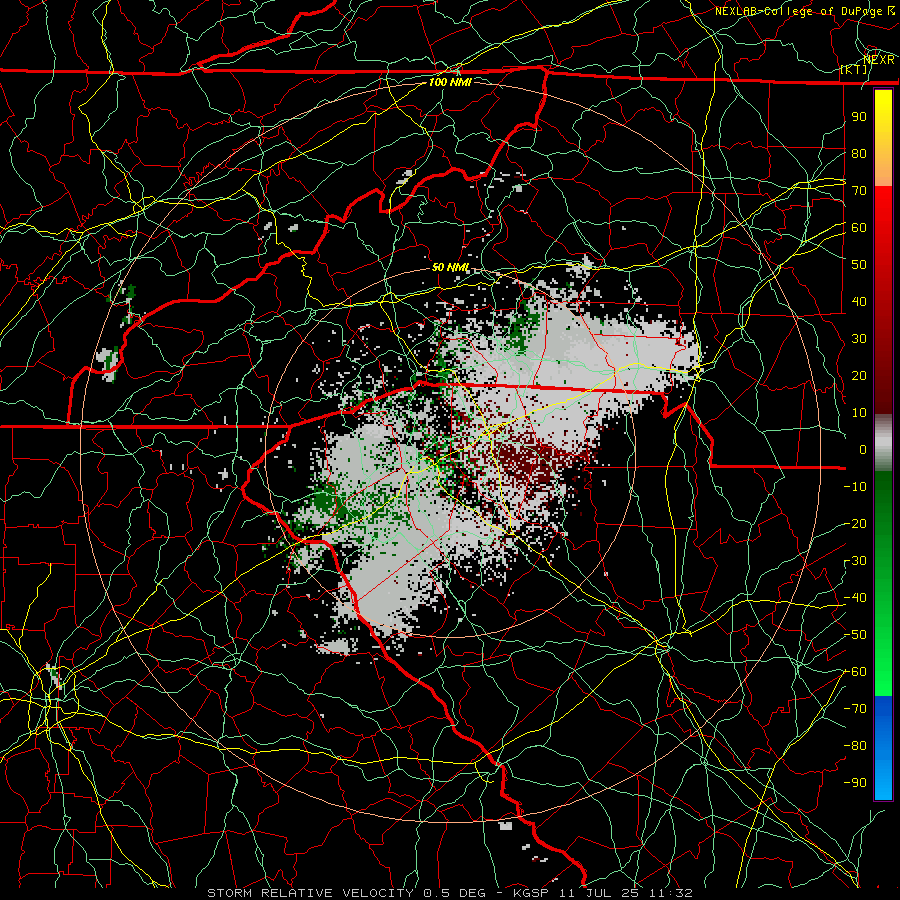Click the 11 JUL 25 date text
The width and height of the screenshot is (900, 900).
[599, 893]
